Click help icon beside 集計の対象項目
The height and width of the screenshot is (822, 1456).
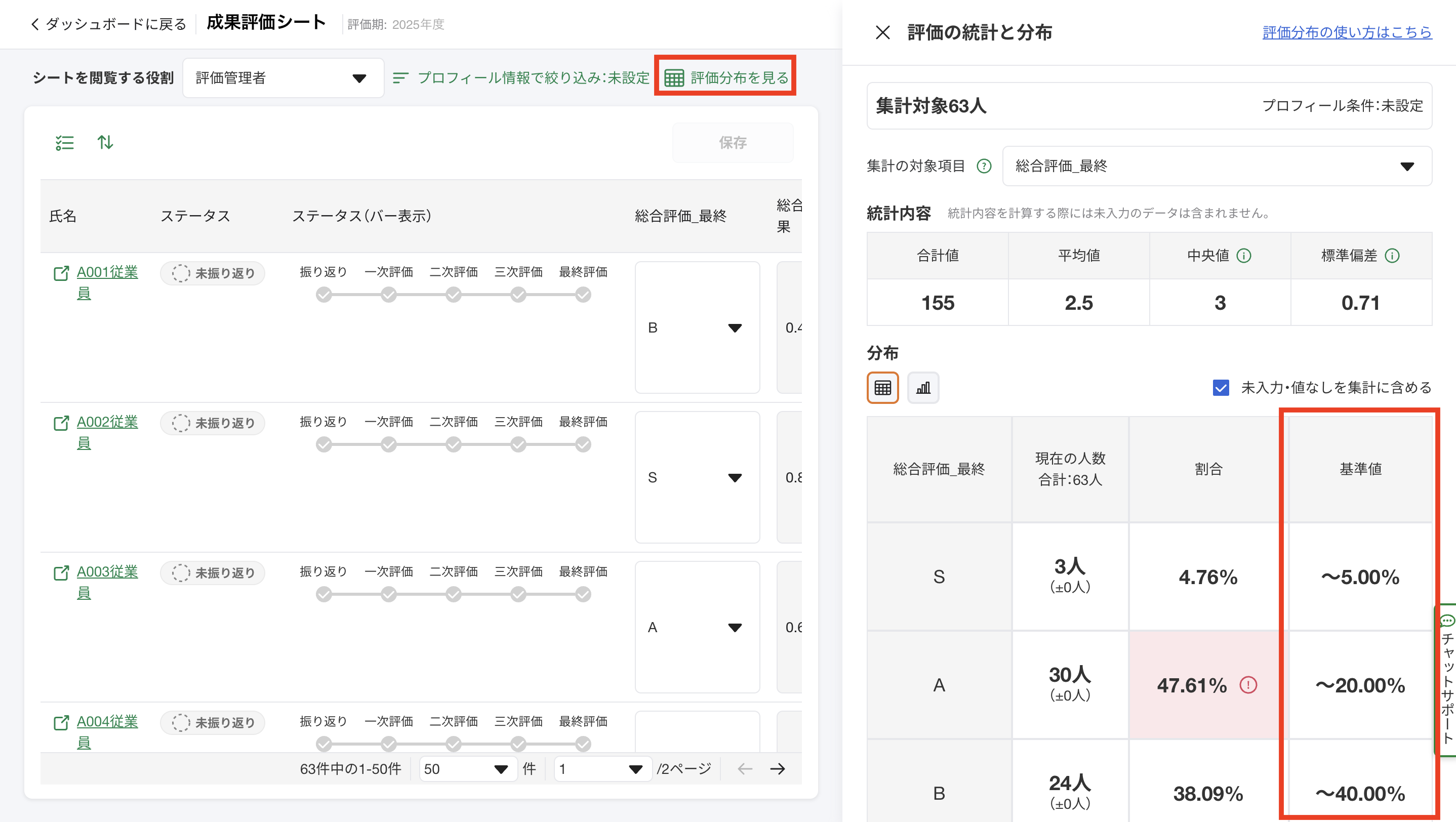984,166
